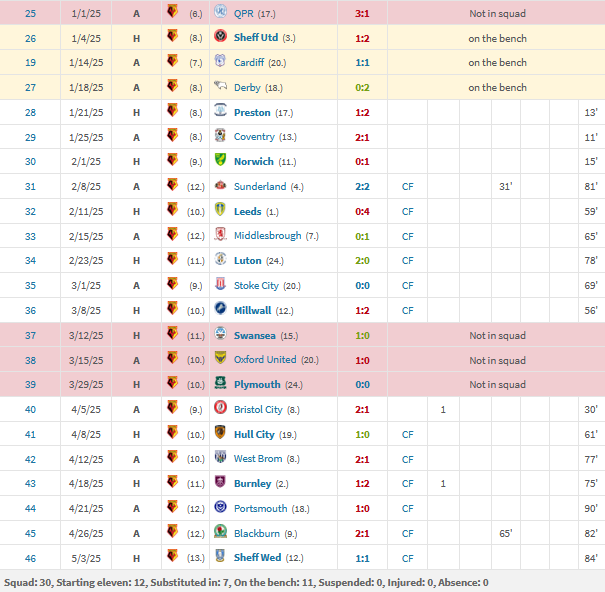This screenshot has height=592, width=605.
Task: Open the 2:0 result against Luton
Action: click(x=362, y=261)
